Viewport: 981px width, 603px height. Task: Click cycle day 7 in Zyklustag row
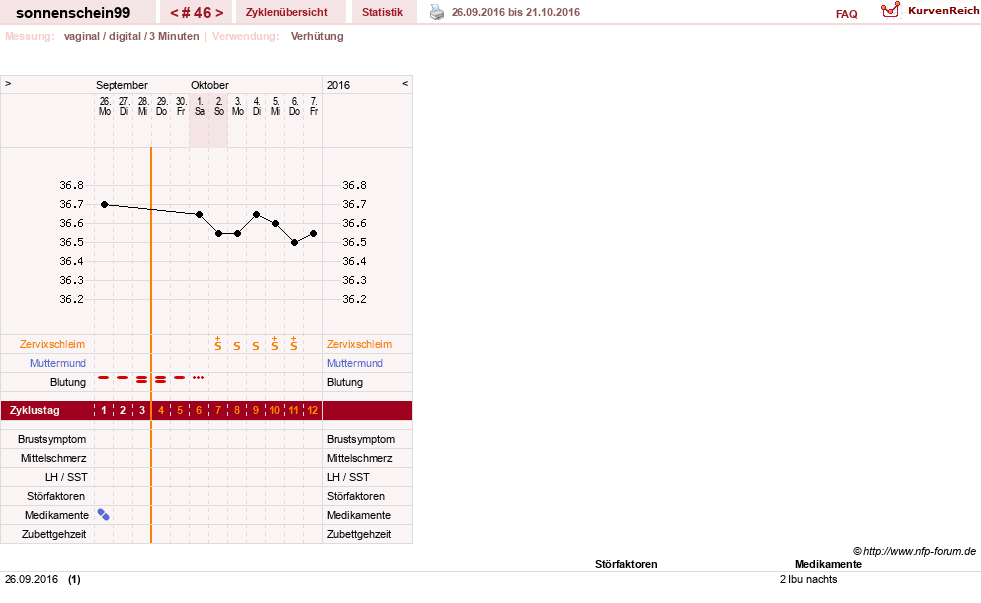[x=218, y=410]
